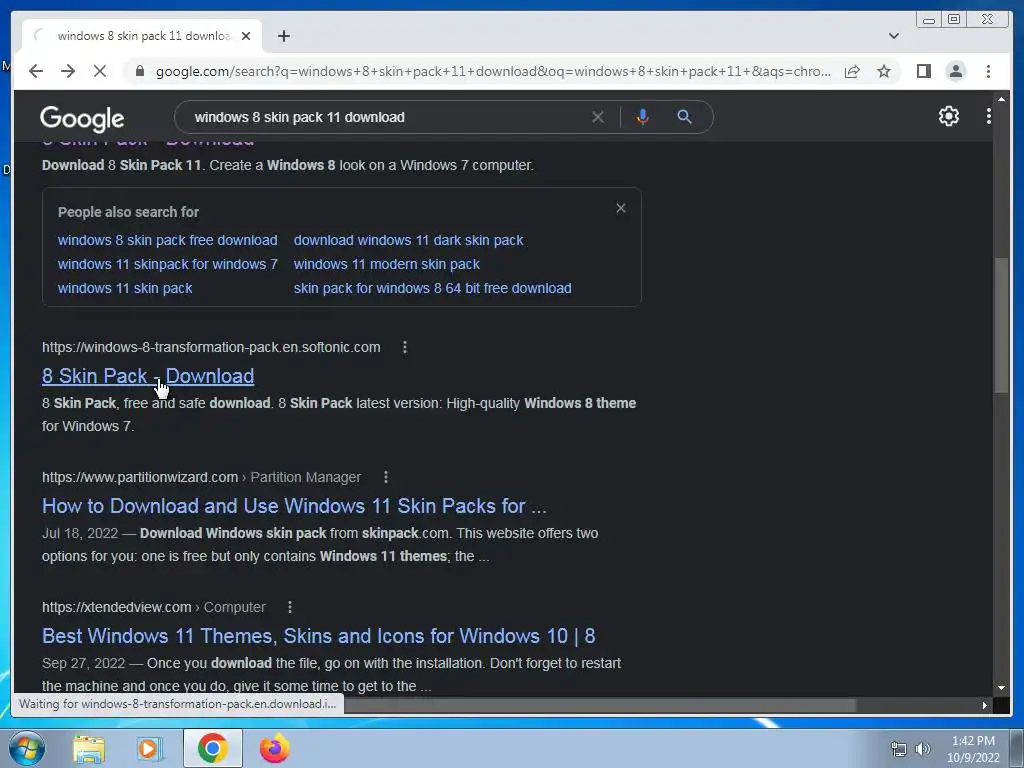This screenshot has height=768, width=1024.
Task: Open network status tray icon
Action: pos(899,749)
